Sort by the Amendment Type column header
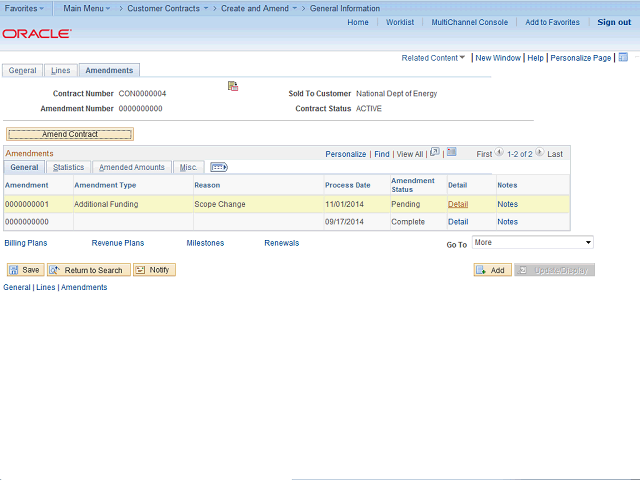The image size is (640, 480). (x=105, y=185)
